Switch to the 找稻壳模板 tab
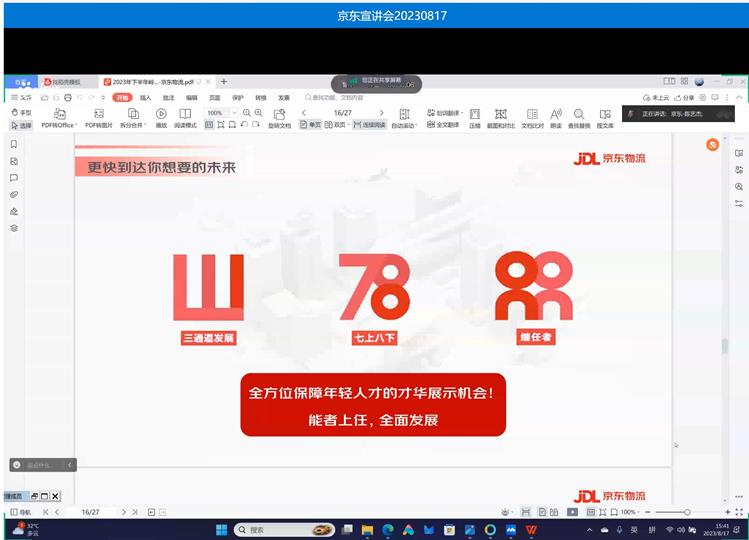749x540 pixels. click(x=66, y=81)
